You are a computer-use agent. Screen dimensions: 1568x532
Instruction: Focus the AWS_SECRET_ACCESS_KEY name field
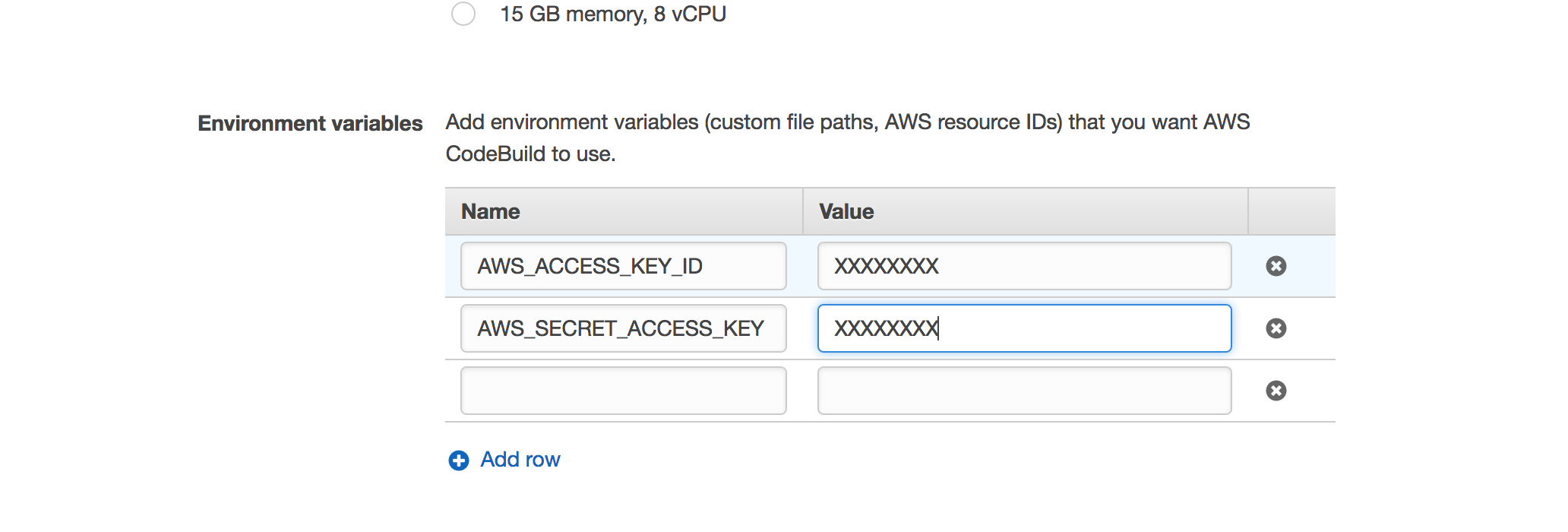pyautogui.click(x=623, y=328)
